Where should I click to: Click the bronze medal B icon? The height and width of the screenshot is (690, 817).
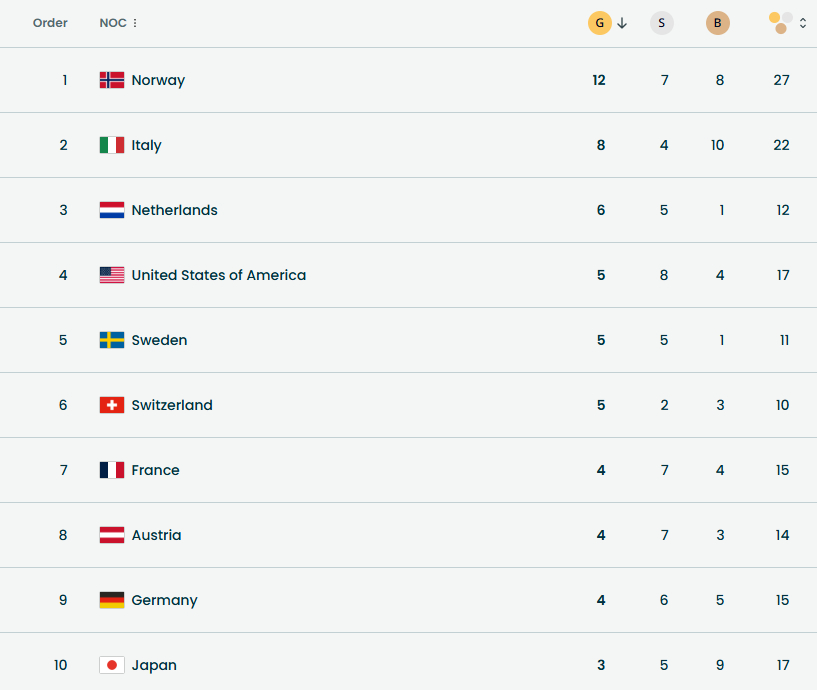coord(717,23)
